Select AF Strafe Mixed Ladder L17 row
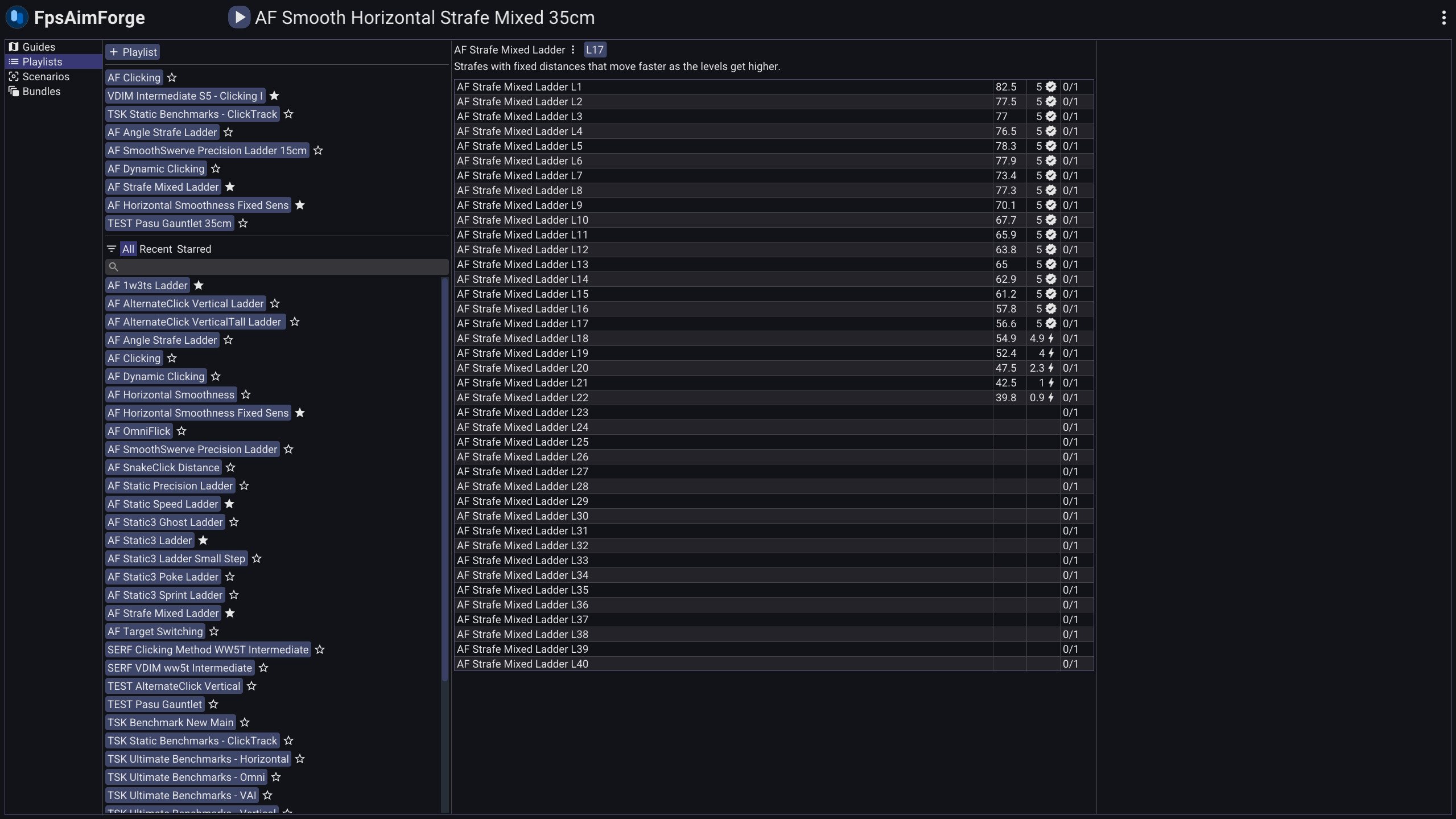Screen dimensions: 1456x819 pos(774,323)
